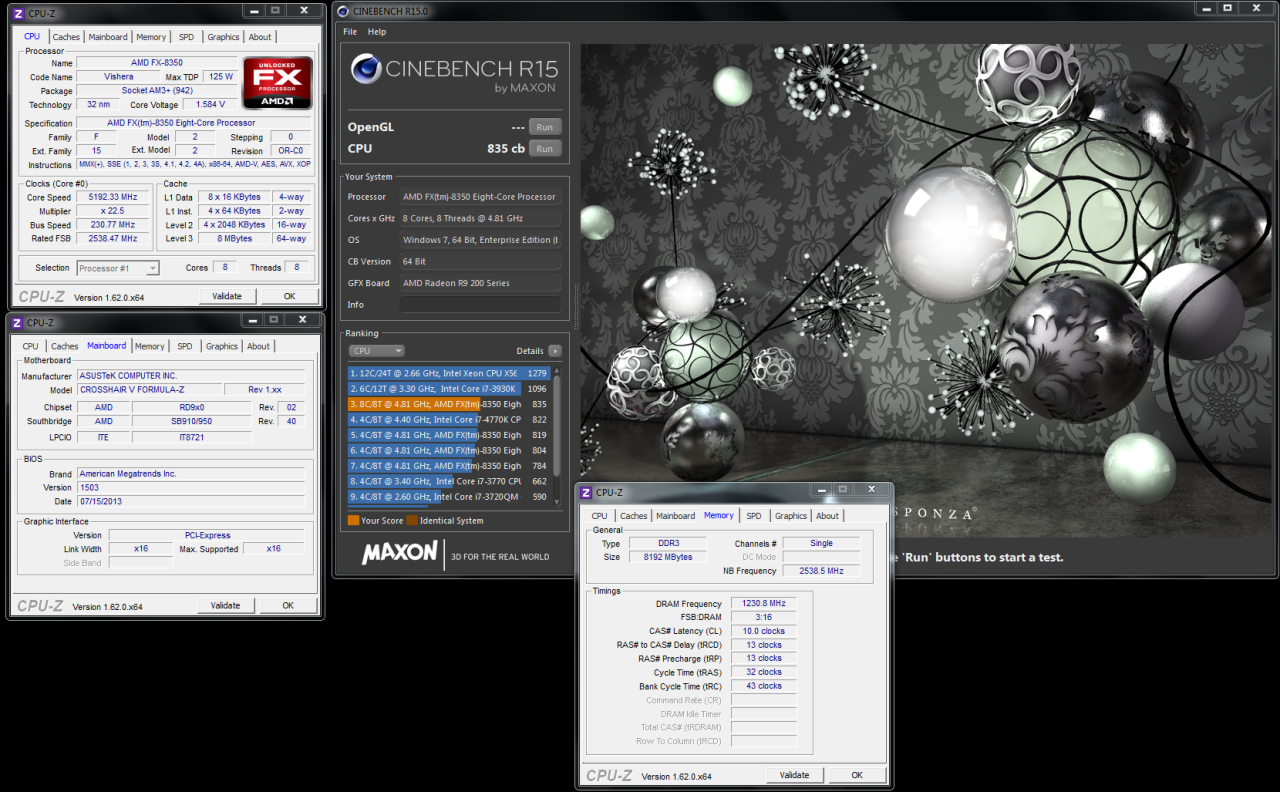Click the MAXON logo at the bottom of Cinebench
This screenshot has width=1280, height=792.
click(x=399, y=553)
